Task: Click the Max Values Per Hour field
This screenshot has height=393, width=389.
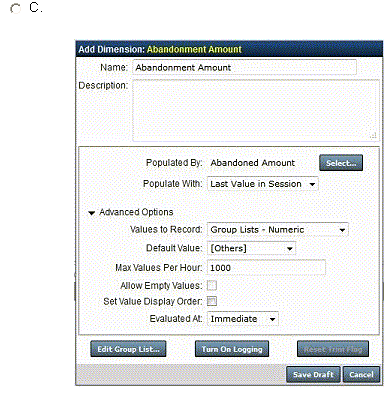Action: tap(266, 268)
